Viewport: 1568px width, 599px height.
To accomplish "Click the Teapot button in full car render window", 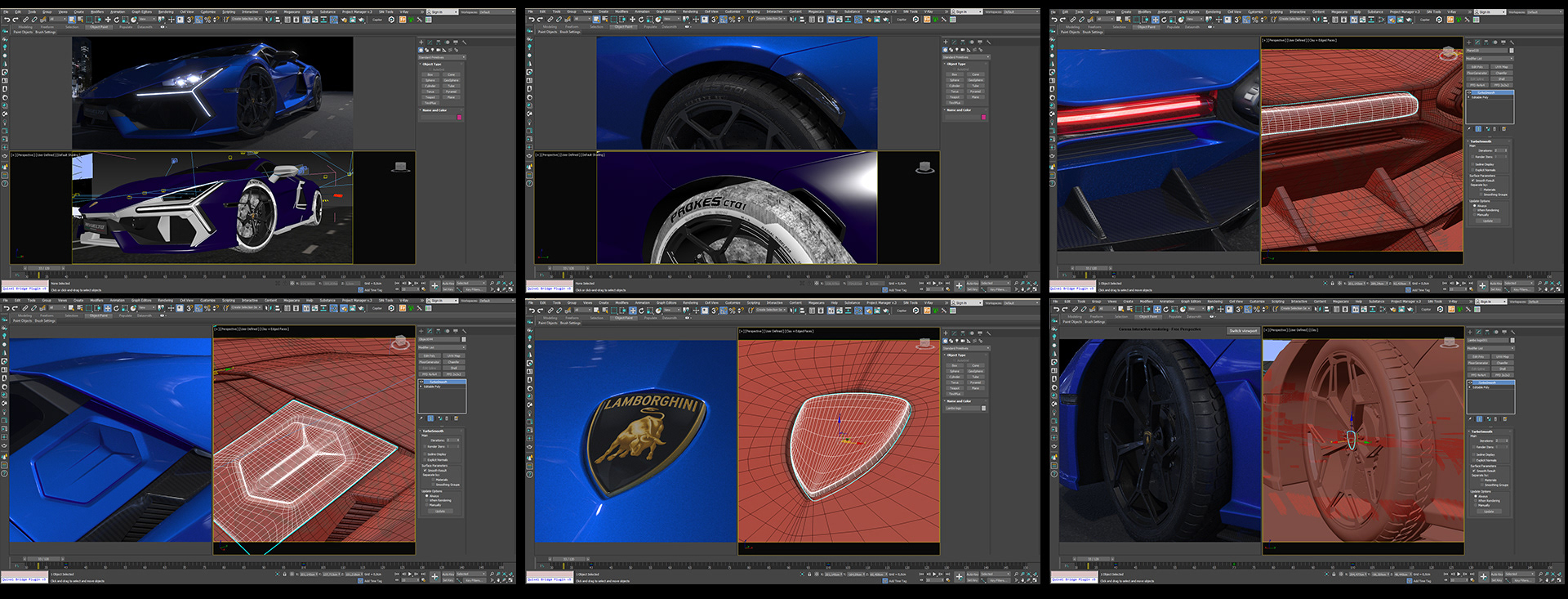I will [430, 97].
